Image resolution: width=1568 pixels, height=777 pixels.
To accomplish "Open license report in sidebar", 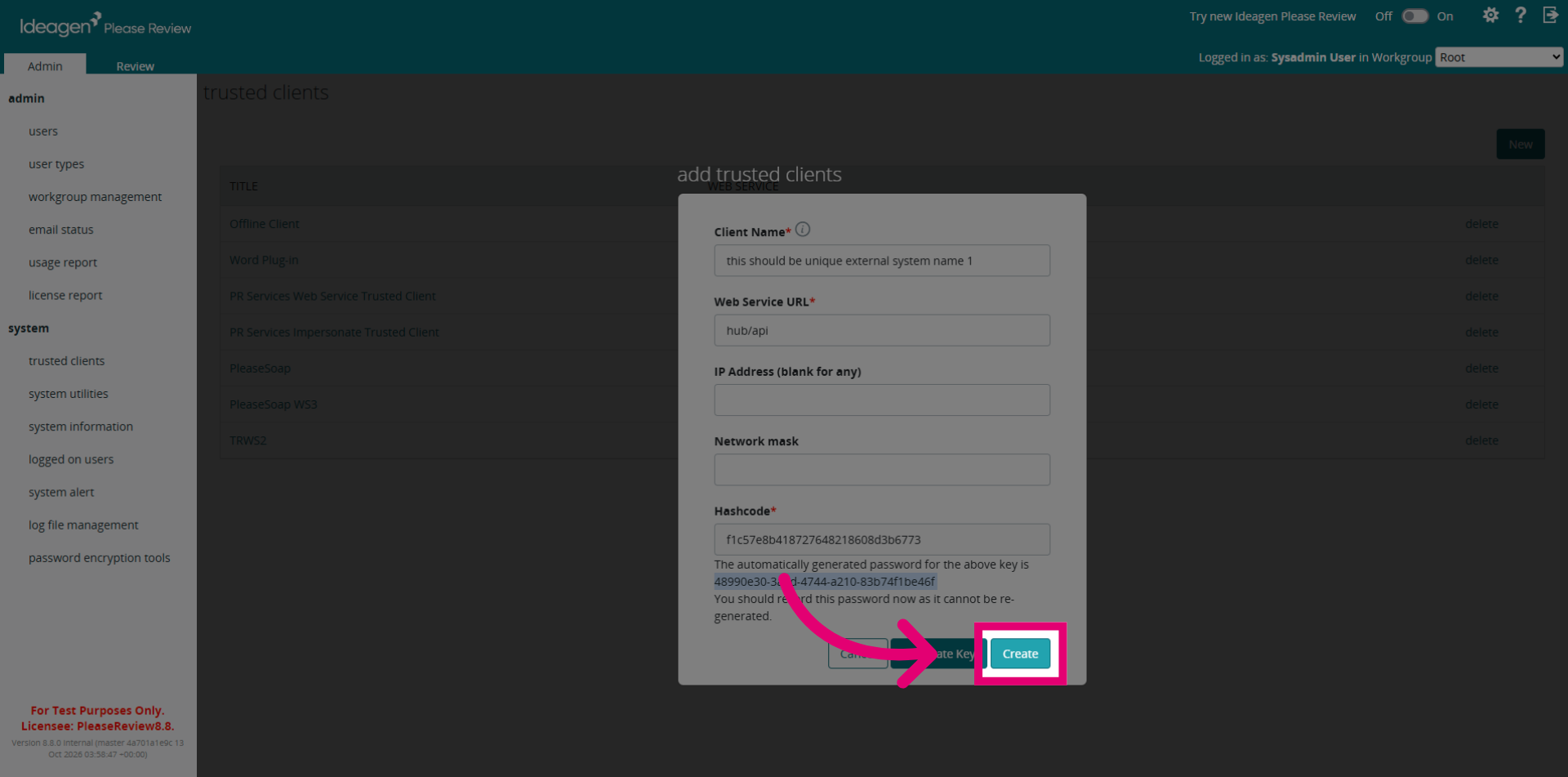I will pyautogui.click(x=65, y=295).
